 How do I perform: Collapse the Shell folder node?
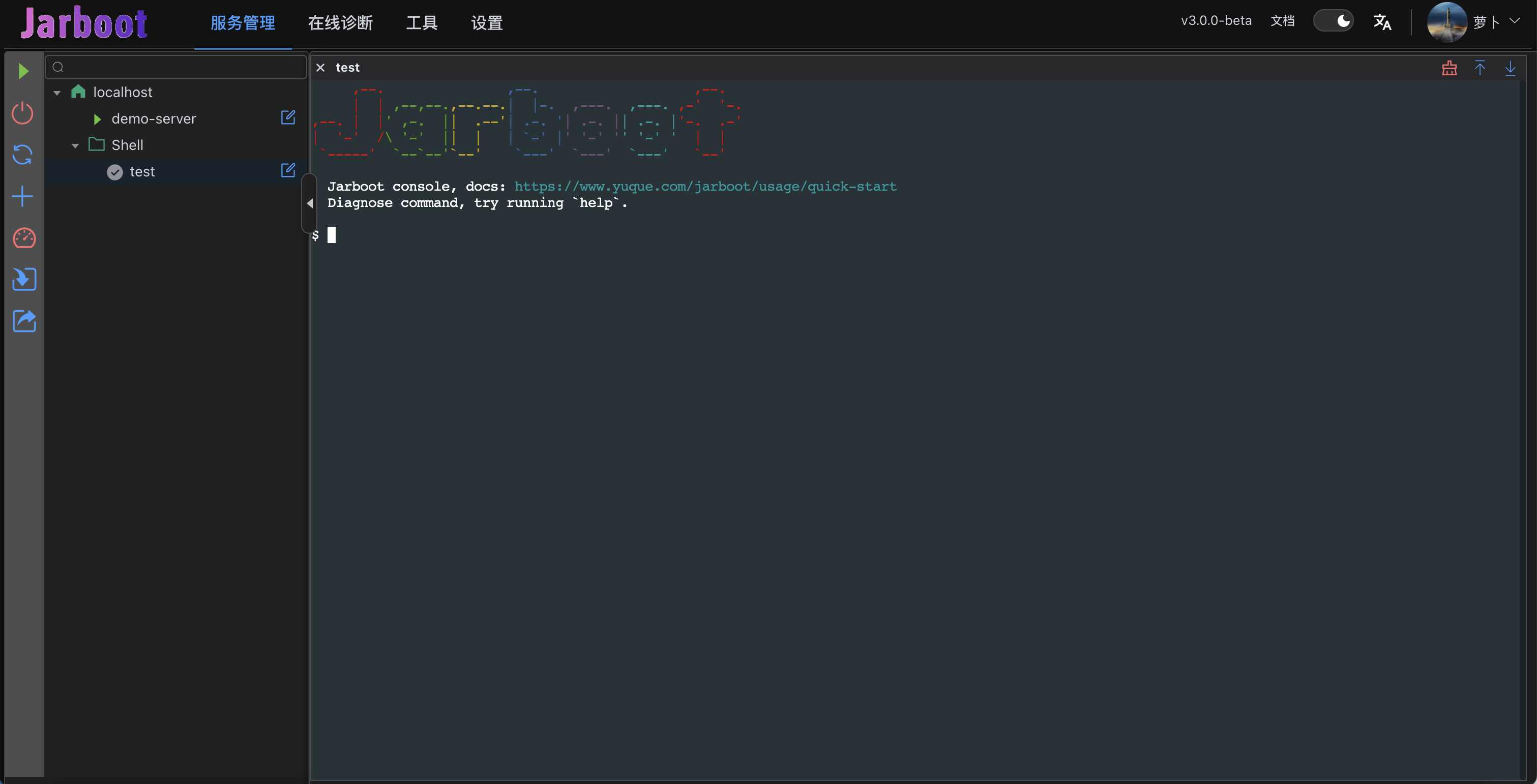(x=75, y=145)
